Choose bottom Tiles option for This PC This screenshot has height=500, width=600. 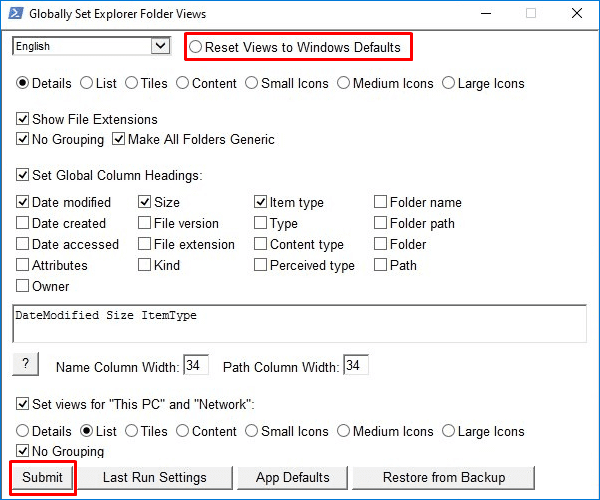click(x=132, y=431)
